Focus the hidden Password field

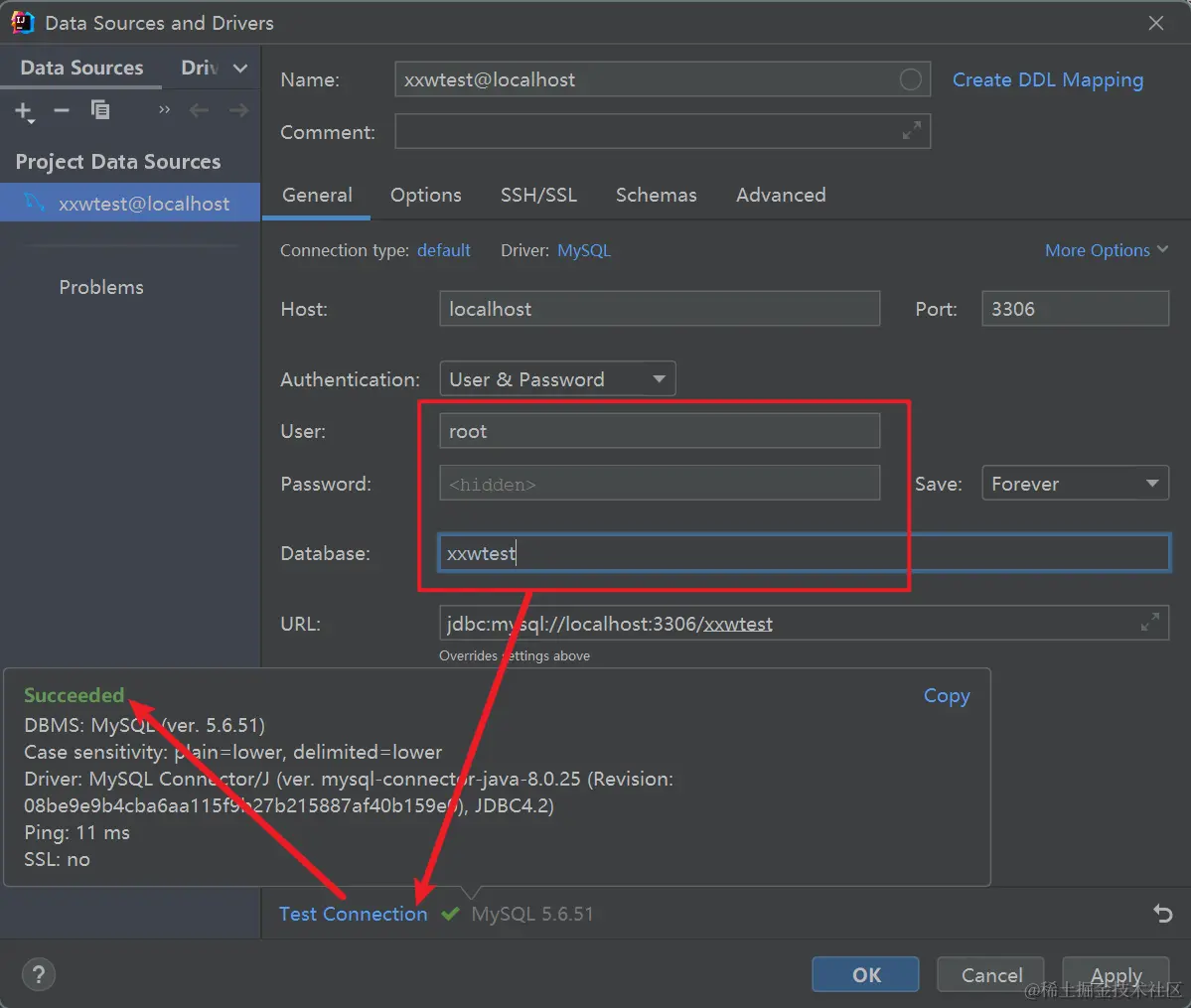coord(660,483)
